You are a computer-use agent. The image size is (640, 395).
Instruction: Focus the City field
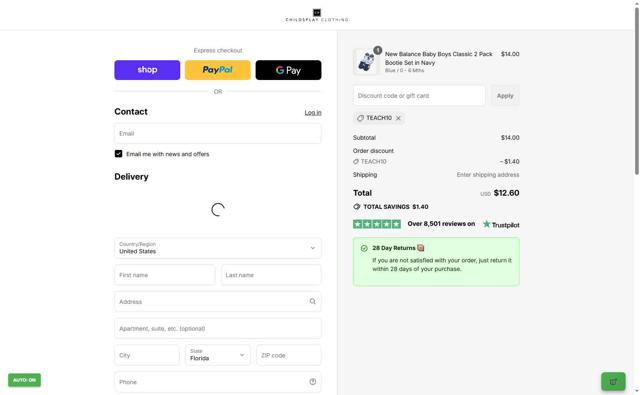147,355
